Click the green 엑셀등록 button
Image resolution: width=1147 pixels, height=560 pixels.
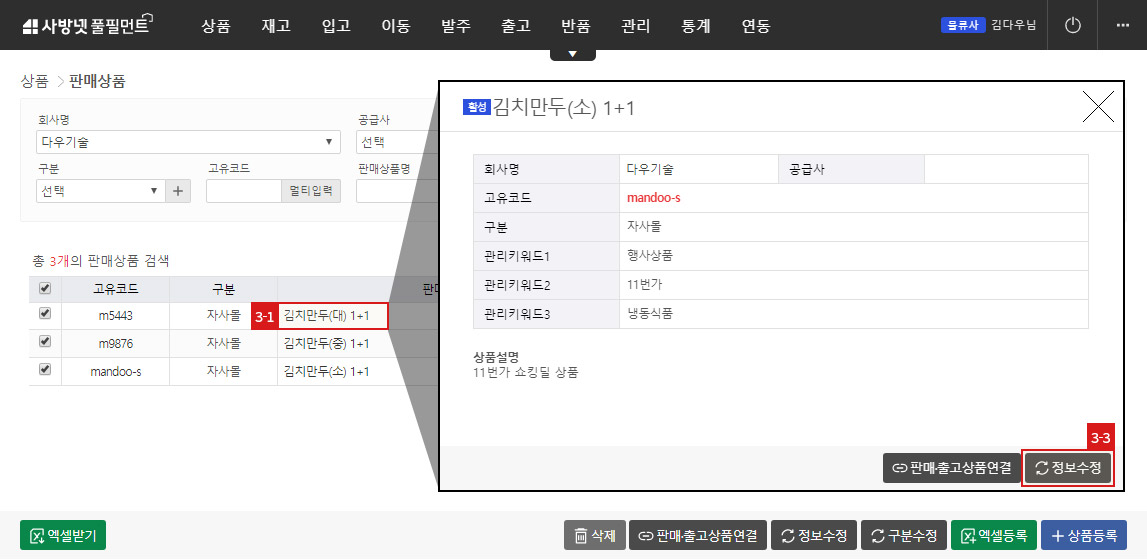[x=993, y=535]
